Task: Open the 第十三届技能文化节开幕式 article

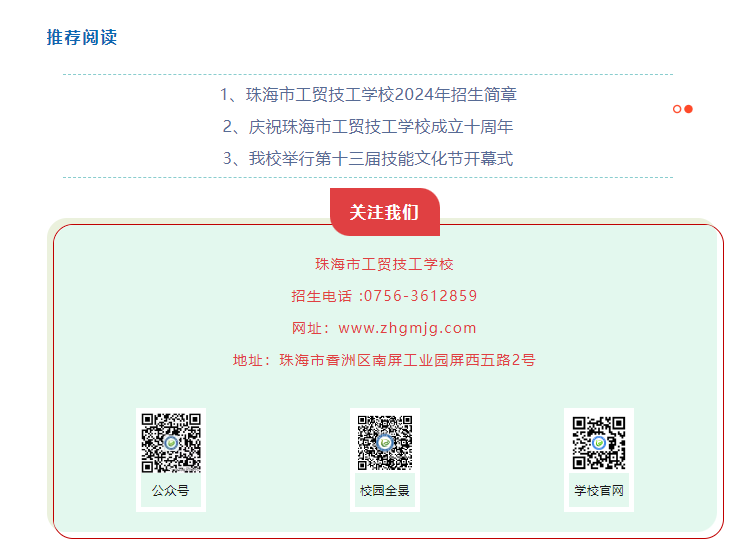Action: pos(368,158)
